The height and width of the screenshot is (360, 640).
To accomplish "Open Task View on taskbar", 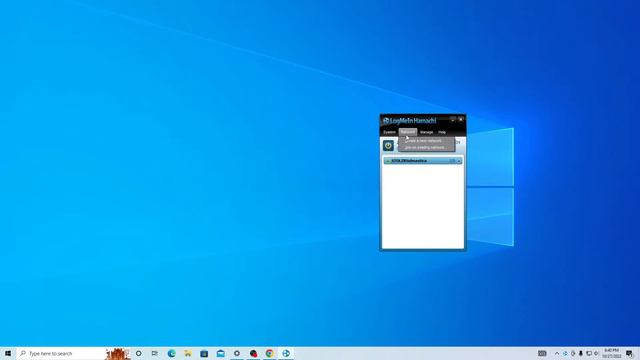I will click(155, 353).
